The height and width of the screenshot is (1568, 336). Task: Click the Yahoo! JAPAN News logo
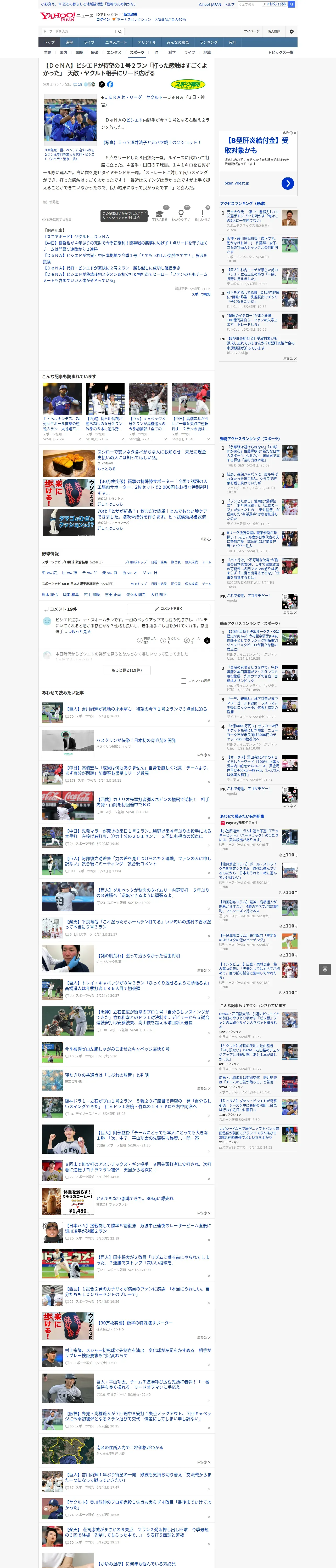coord(67,16)
